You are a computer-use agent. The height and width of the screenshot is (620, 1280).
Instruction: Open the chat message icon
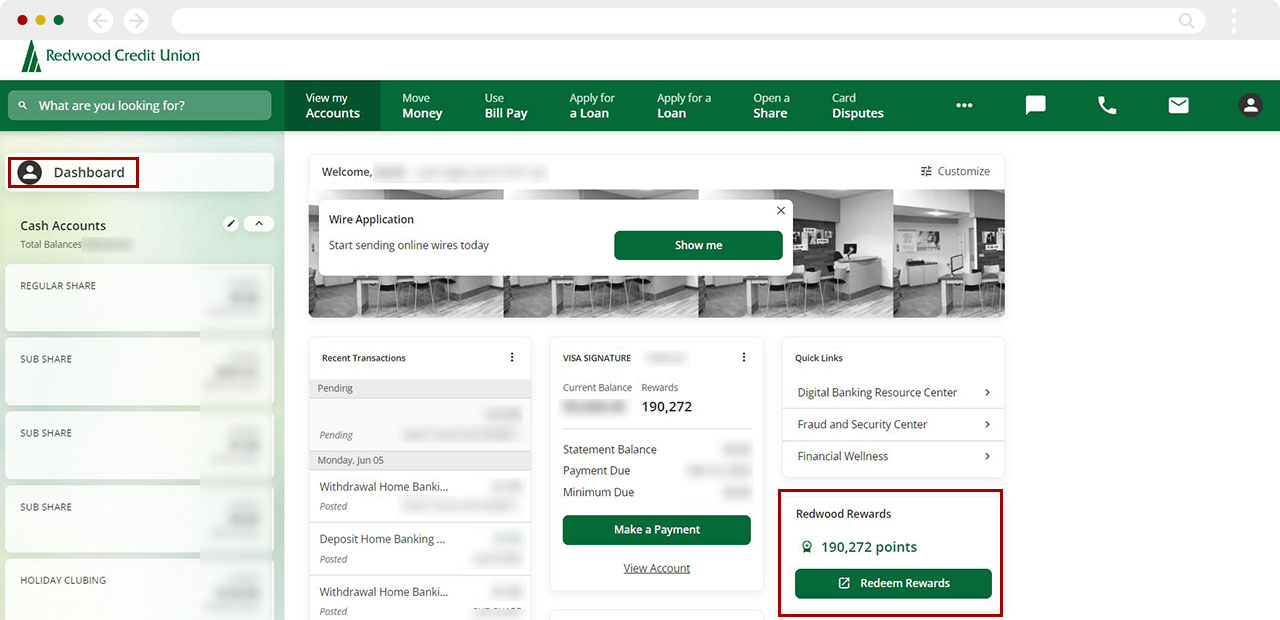click(x=1036, y=105)
